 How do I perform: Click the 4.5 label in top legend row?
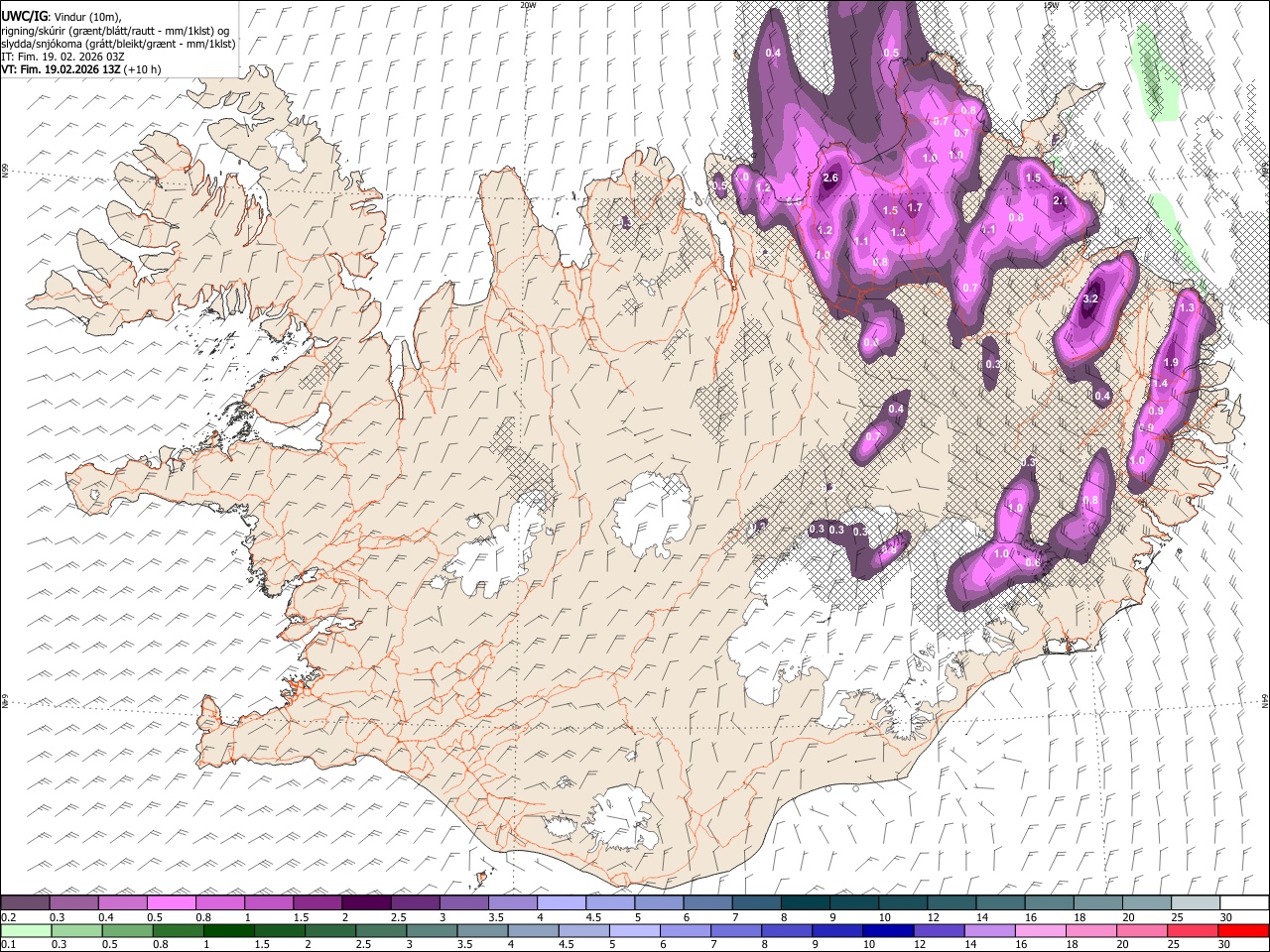click(x=593, y=917)
